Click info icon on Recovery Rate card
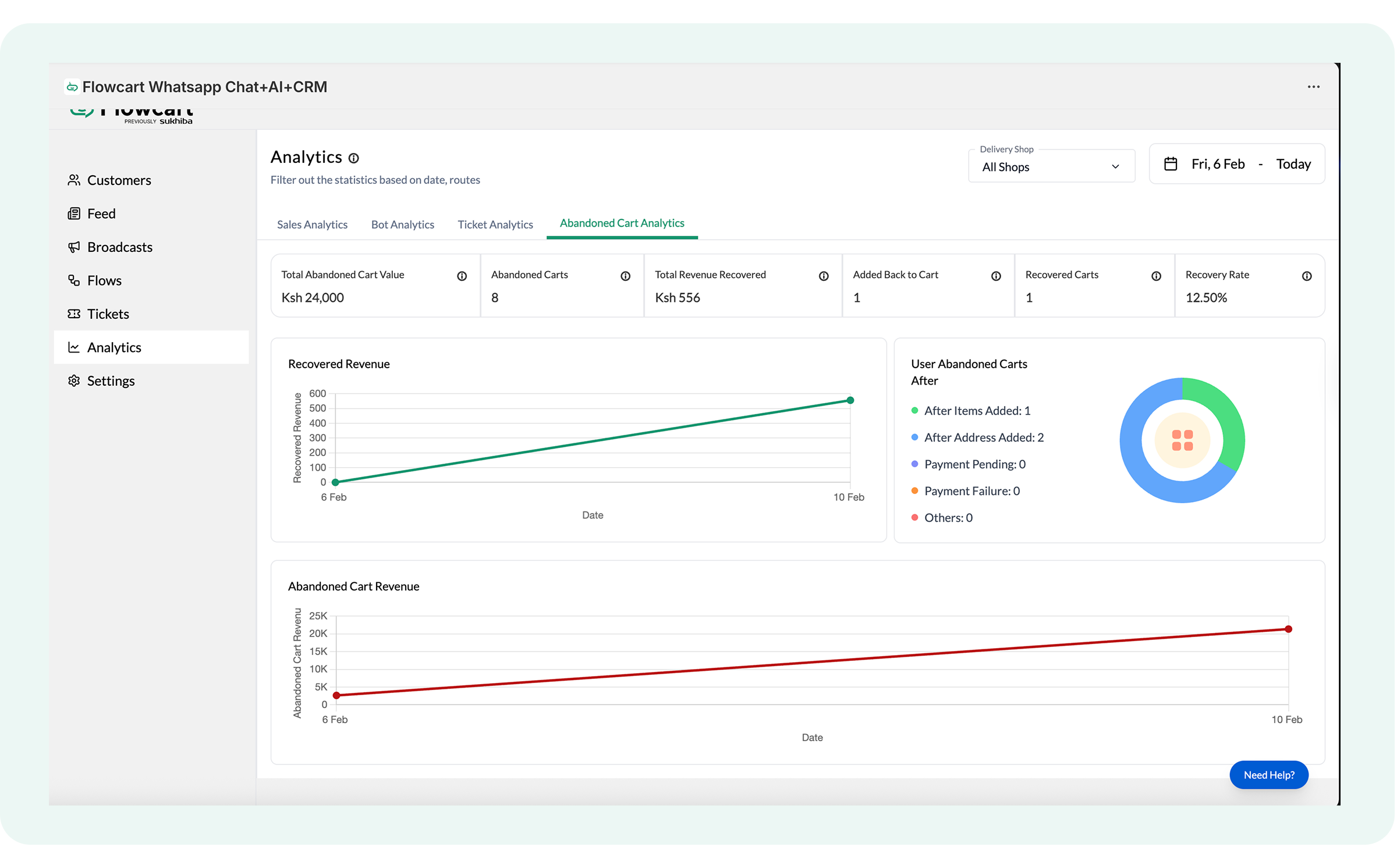This screenshot has height=868, width=1397. coord(1307,276)
